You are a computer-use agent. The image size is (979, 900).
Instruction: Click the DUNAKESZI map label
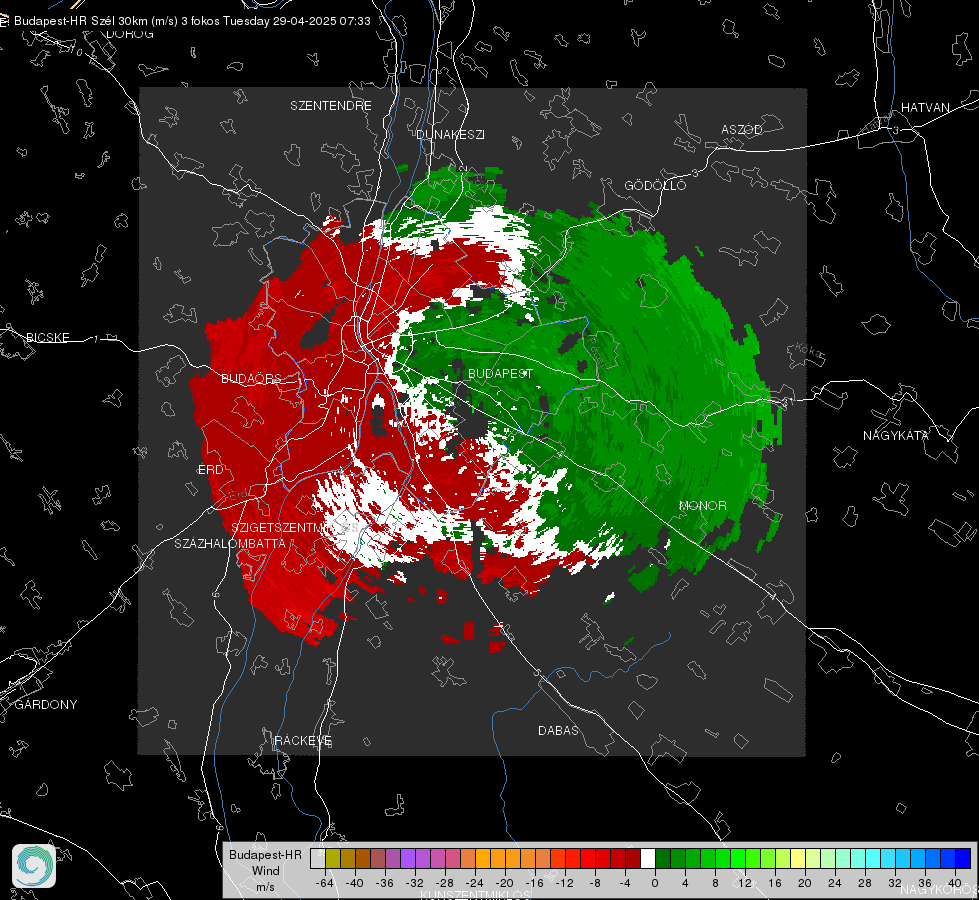(450, 134)
